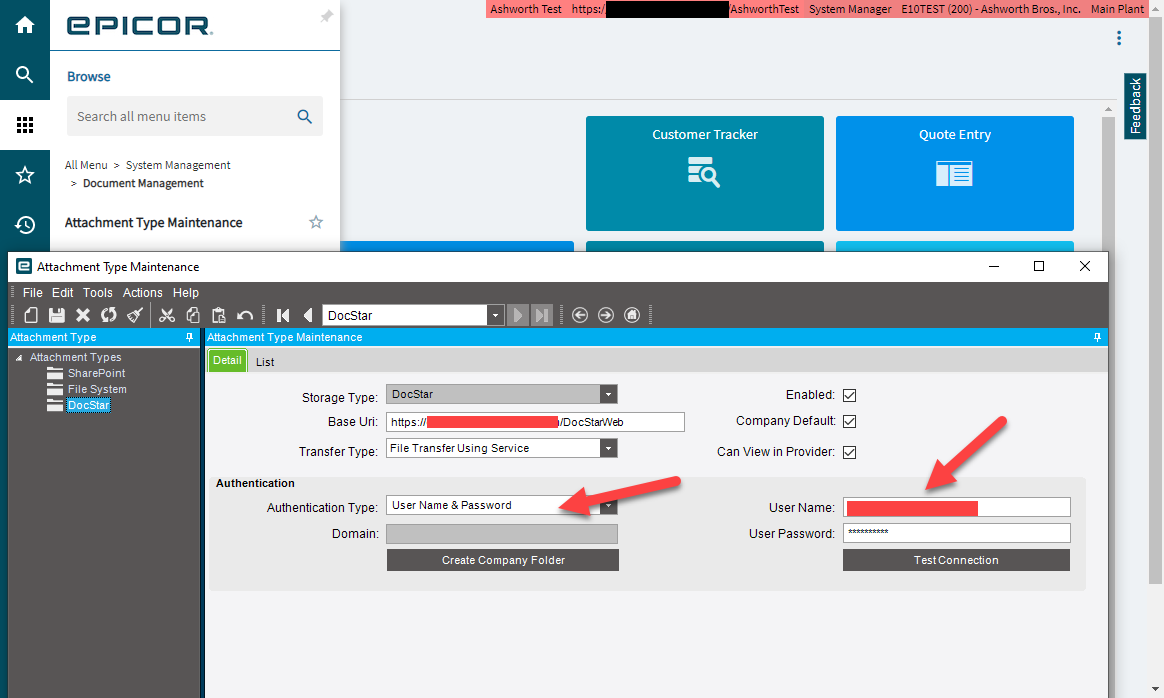Viewport: 1164px width, 698px height.
Task: Click the Back circle arrow toolbar icon
Action: point(580,316)
